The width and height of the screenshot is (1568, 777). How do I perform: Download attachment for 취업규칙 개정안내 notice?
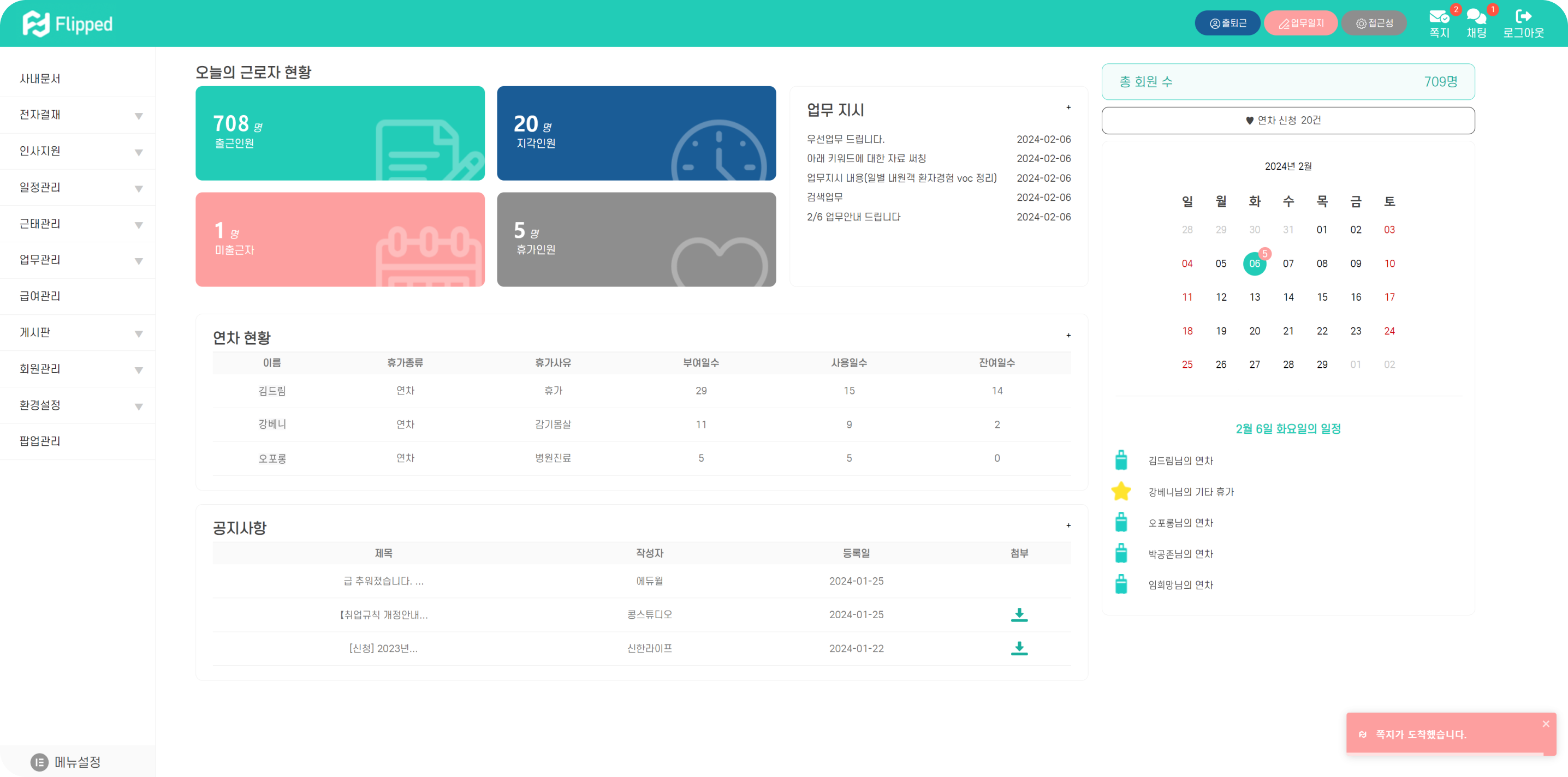[x=1019, y=614]
